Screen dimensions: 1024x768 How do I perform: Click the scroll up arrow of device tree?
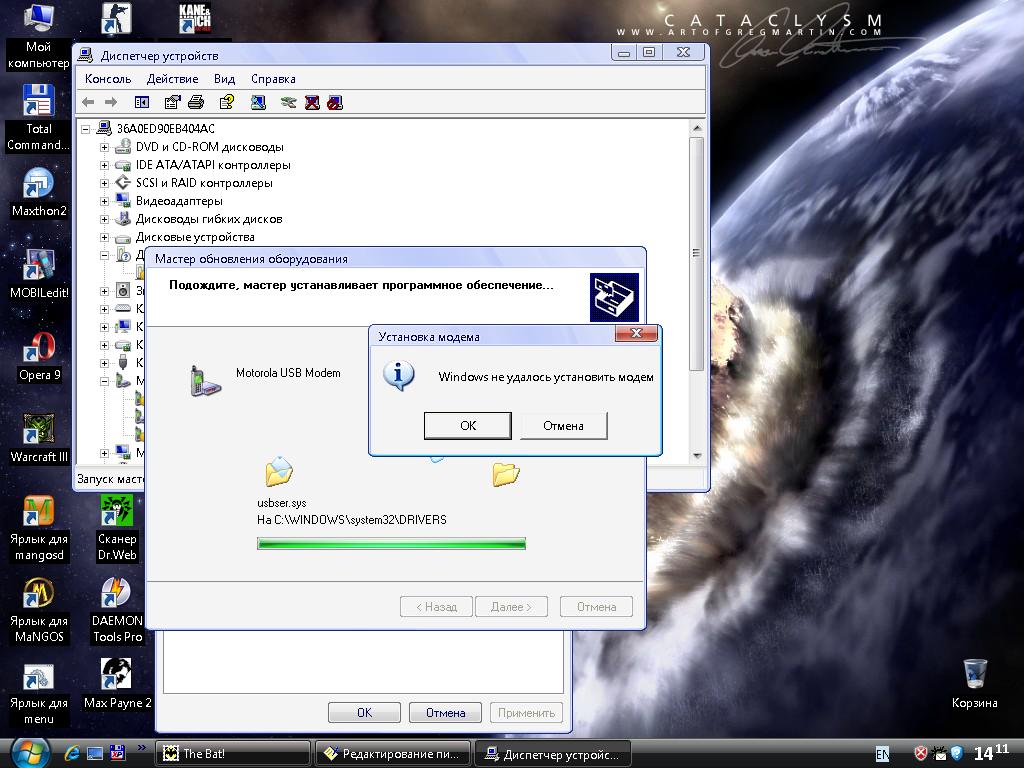697,128
